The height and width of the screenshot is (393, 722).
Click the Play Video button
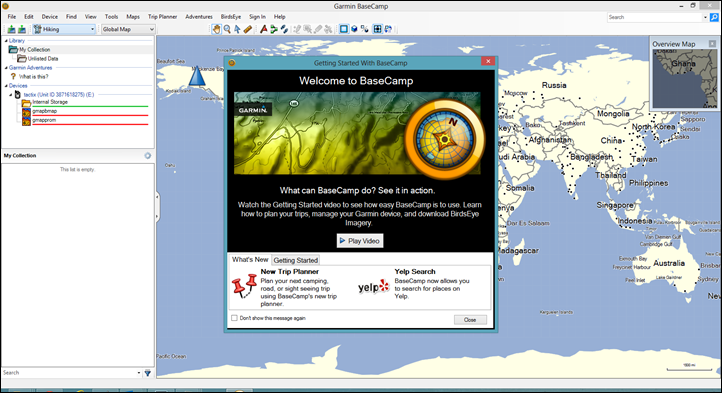360,240
